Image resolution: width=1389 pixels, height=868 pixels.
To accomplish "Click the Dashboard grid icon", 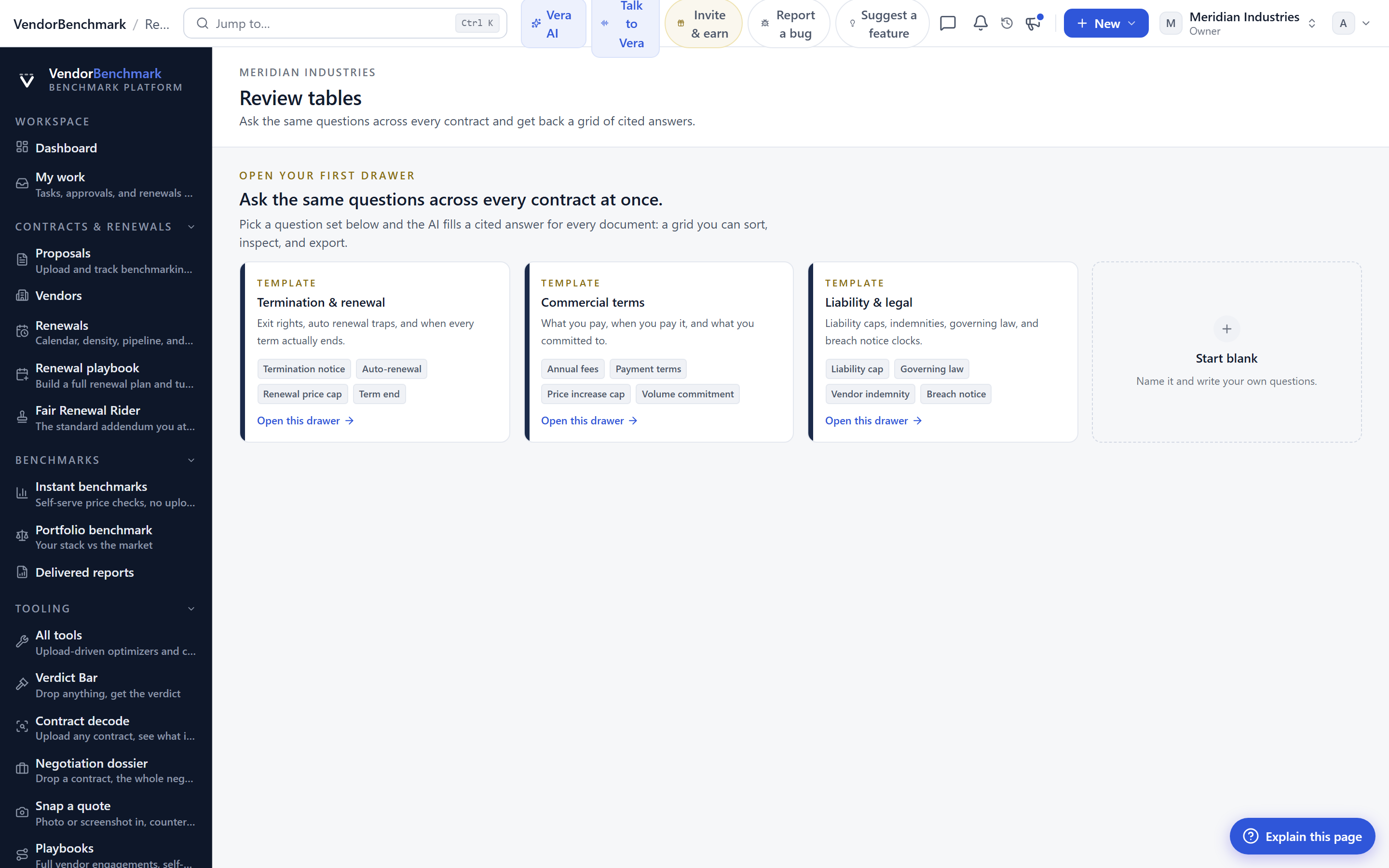I will click(22, 148).
